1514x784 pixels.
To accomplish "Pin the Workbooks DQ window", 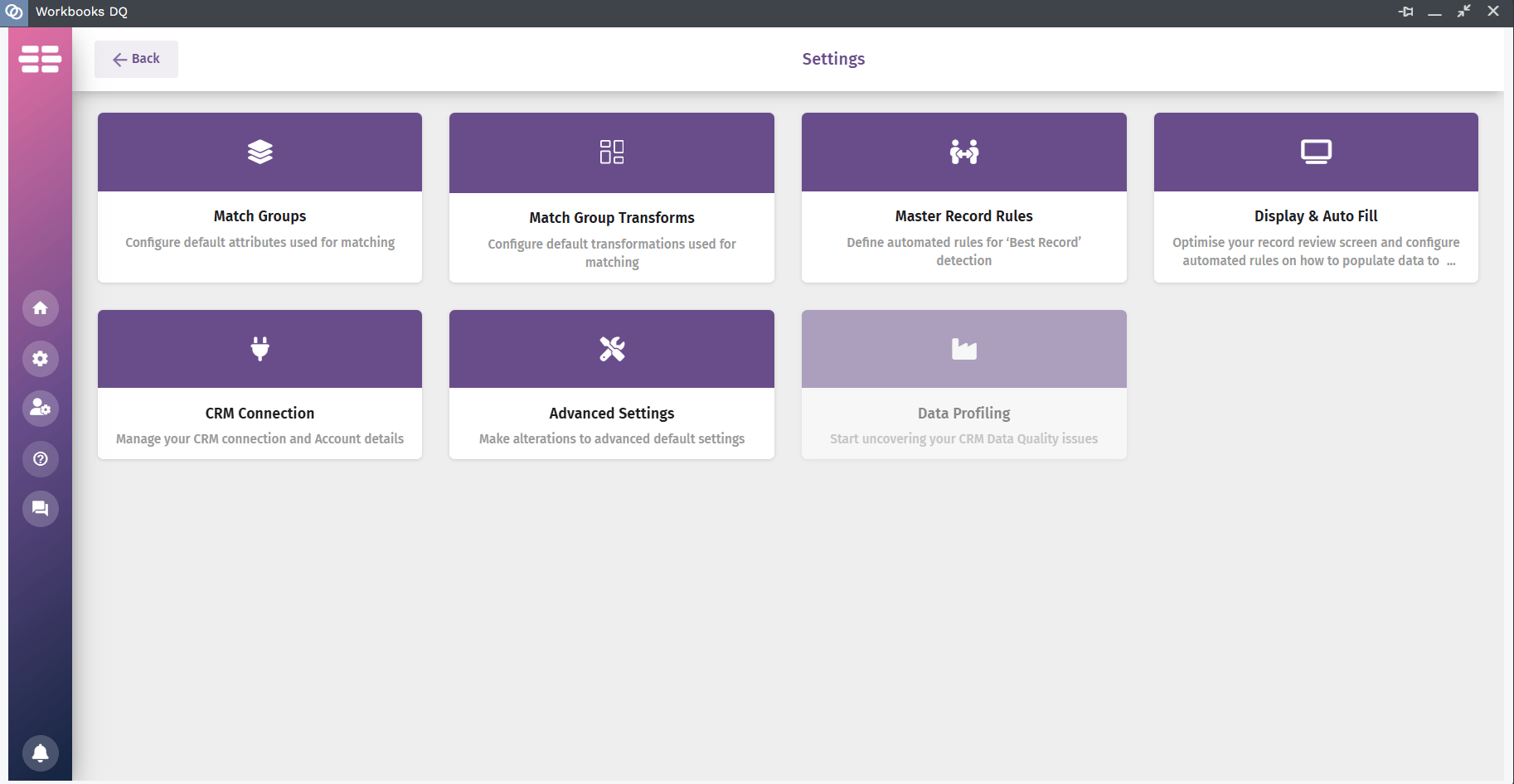I will (x=1406, y=12).
